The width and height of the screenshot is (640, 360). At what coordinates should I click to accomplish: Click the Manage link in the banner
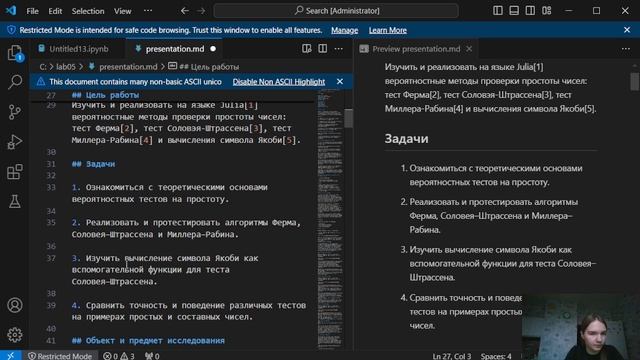coord(344,30)
